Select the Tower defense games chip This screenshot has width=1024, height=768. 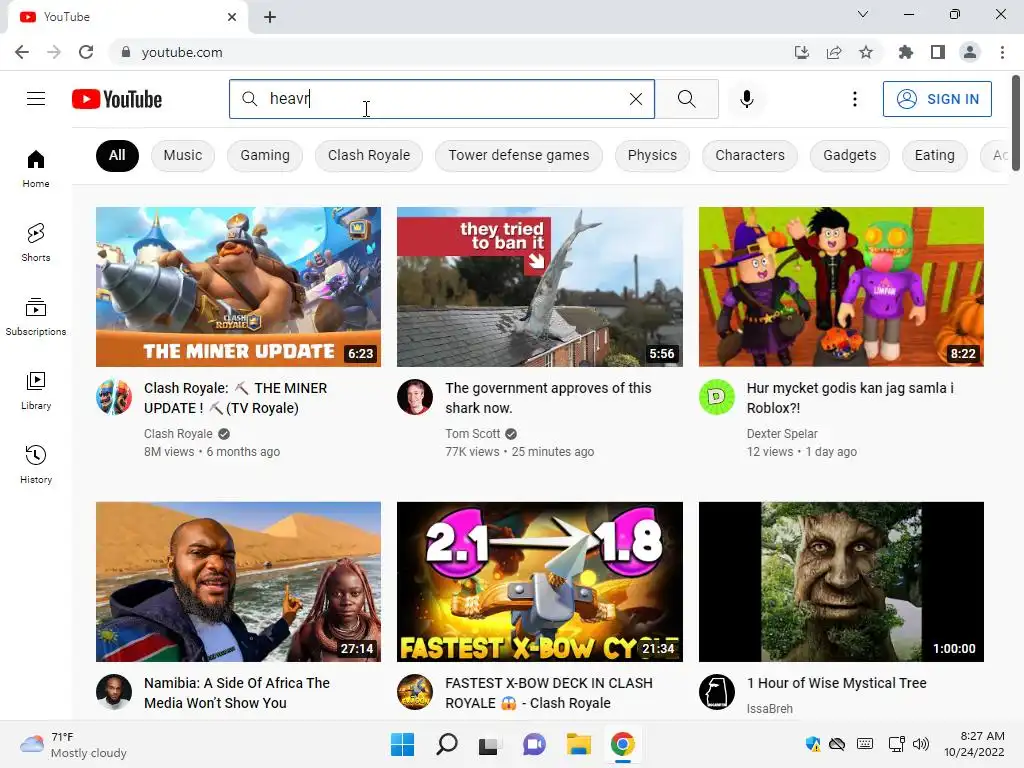point(519,155)
